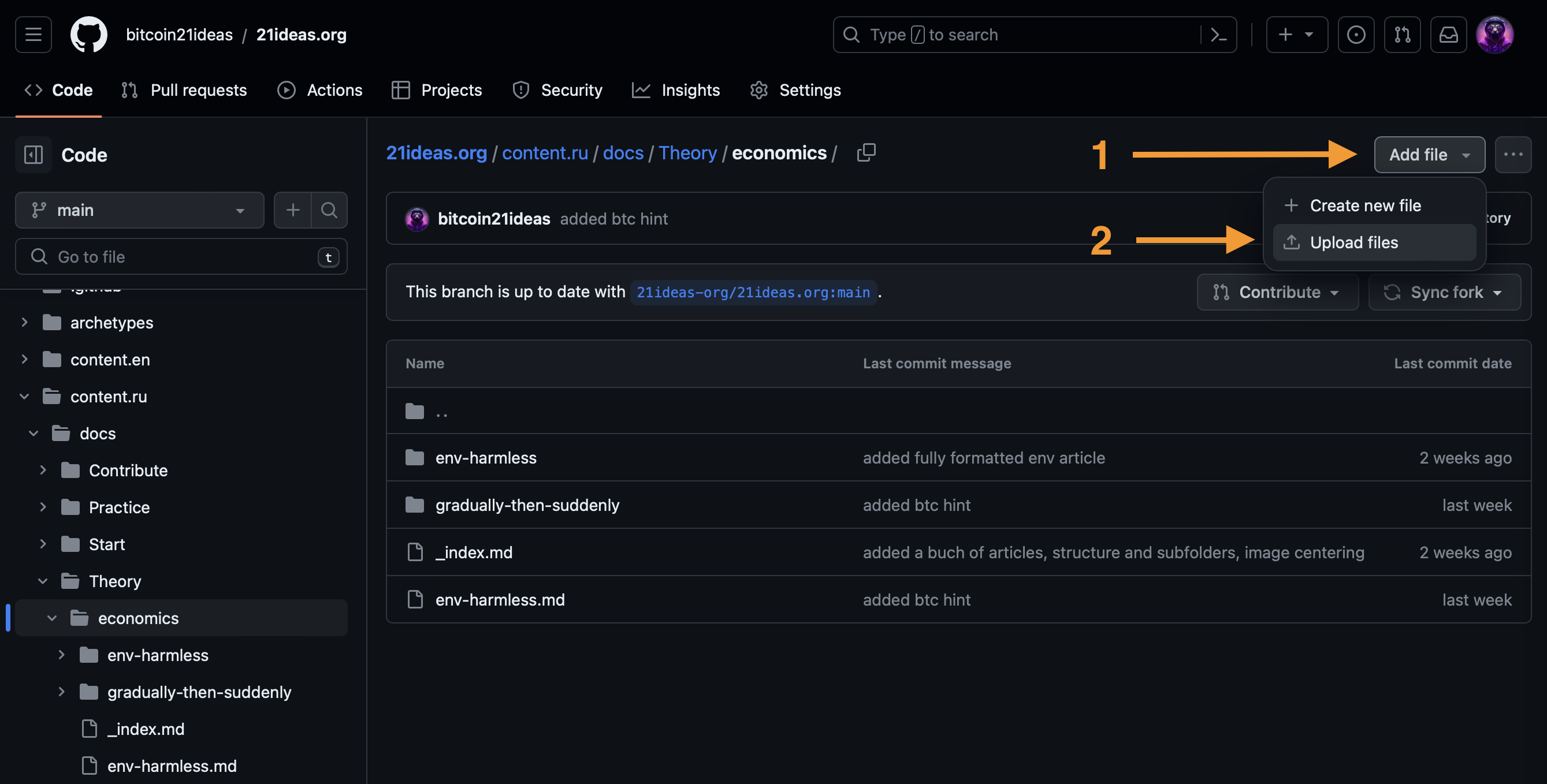Open the pull requests header icon
Screen dimensions: 1547x784
coord(1401,35)
